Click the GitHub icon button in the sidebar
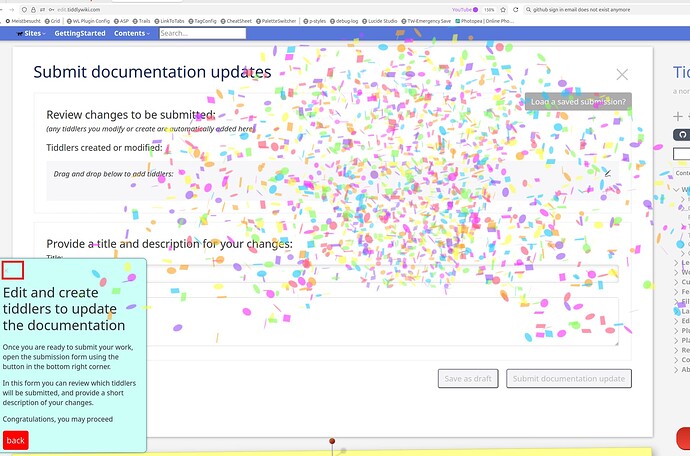 pos(683,134)
